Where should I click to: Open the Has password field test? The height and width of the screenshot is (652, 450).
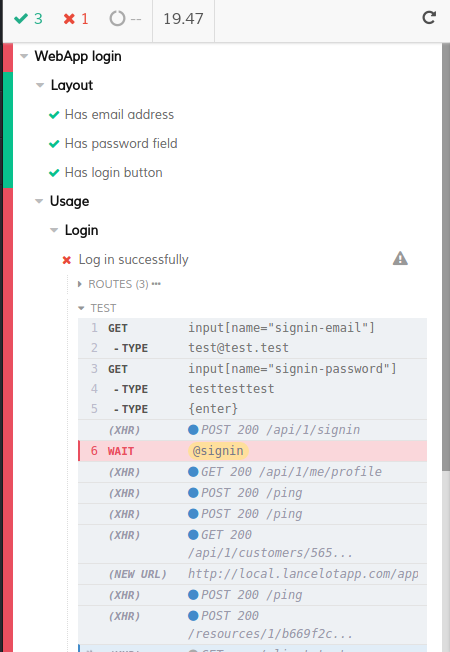pos(121,143)
